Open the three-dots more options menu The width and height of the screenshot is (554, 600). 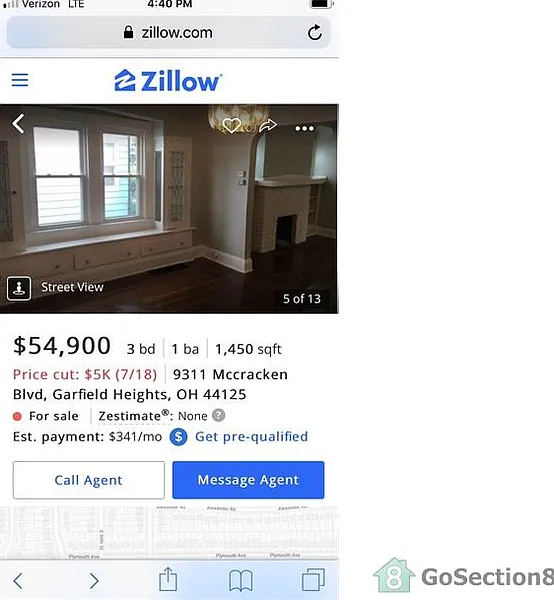(305, 128)
